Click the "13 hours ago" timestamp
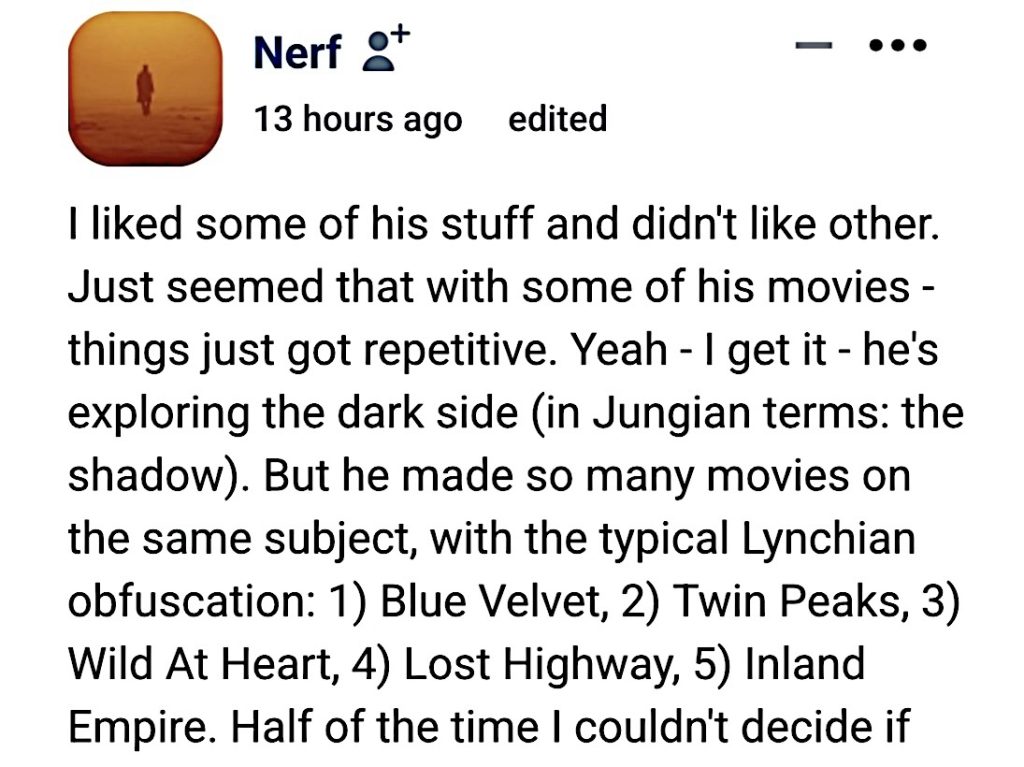Image resolution: width=1024 pixels, height=767 pixels. pyautogui.click(x=358, y=120)
